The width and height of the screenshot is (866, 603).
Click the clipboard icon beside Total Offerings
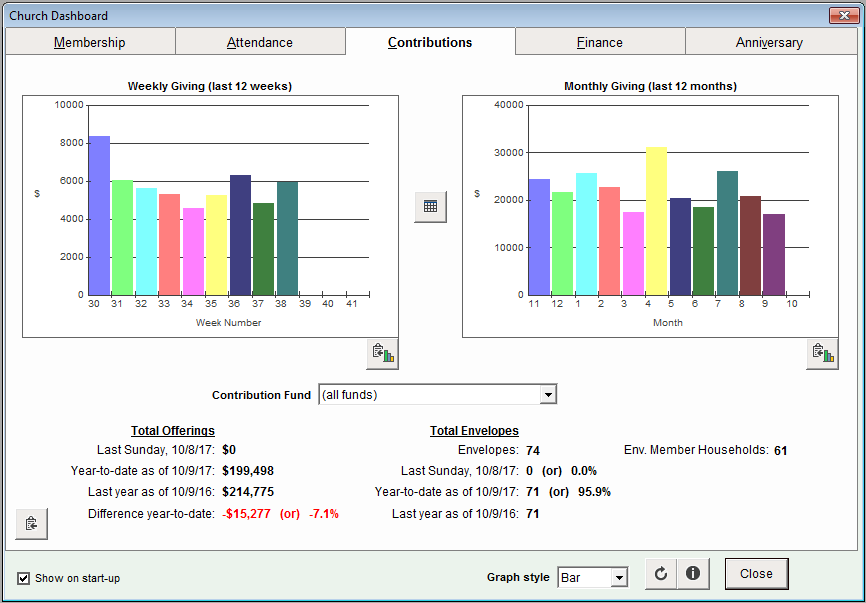tap(31, 523)
